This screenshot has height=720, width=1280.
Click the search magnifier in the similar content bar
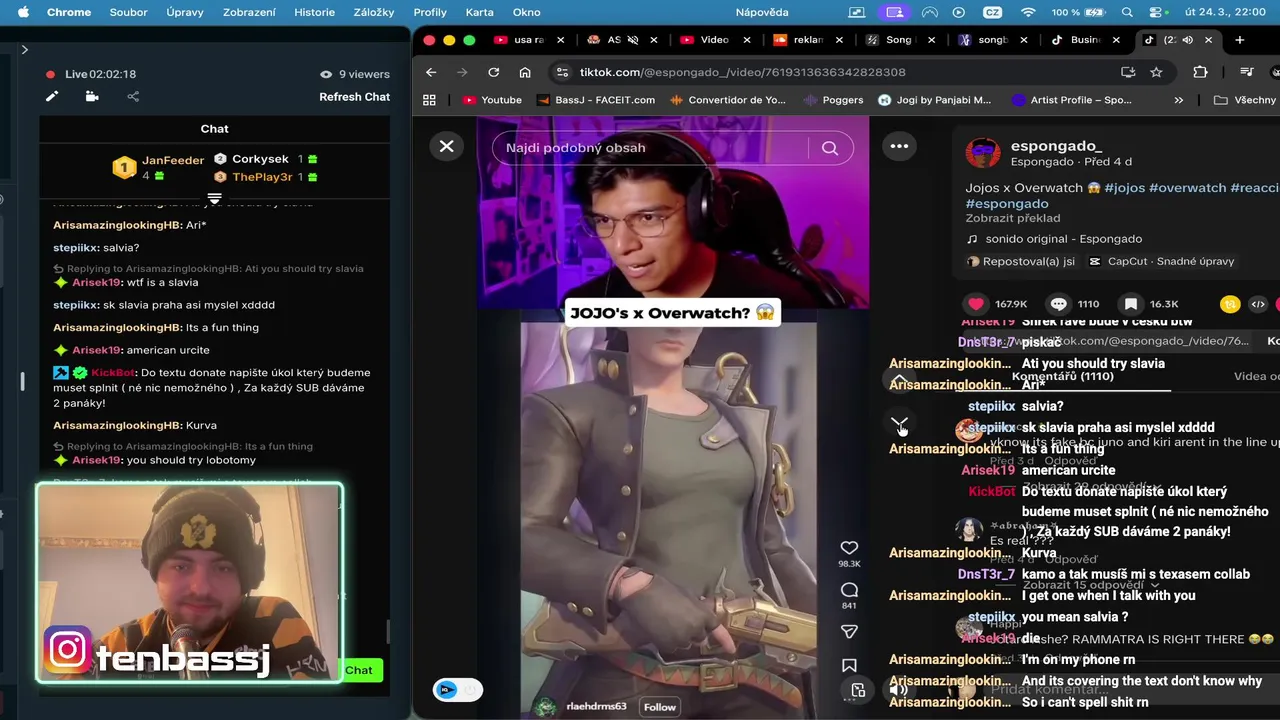(x=829, y=148)
